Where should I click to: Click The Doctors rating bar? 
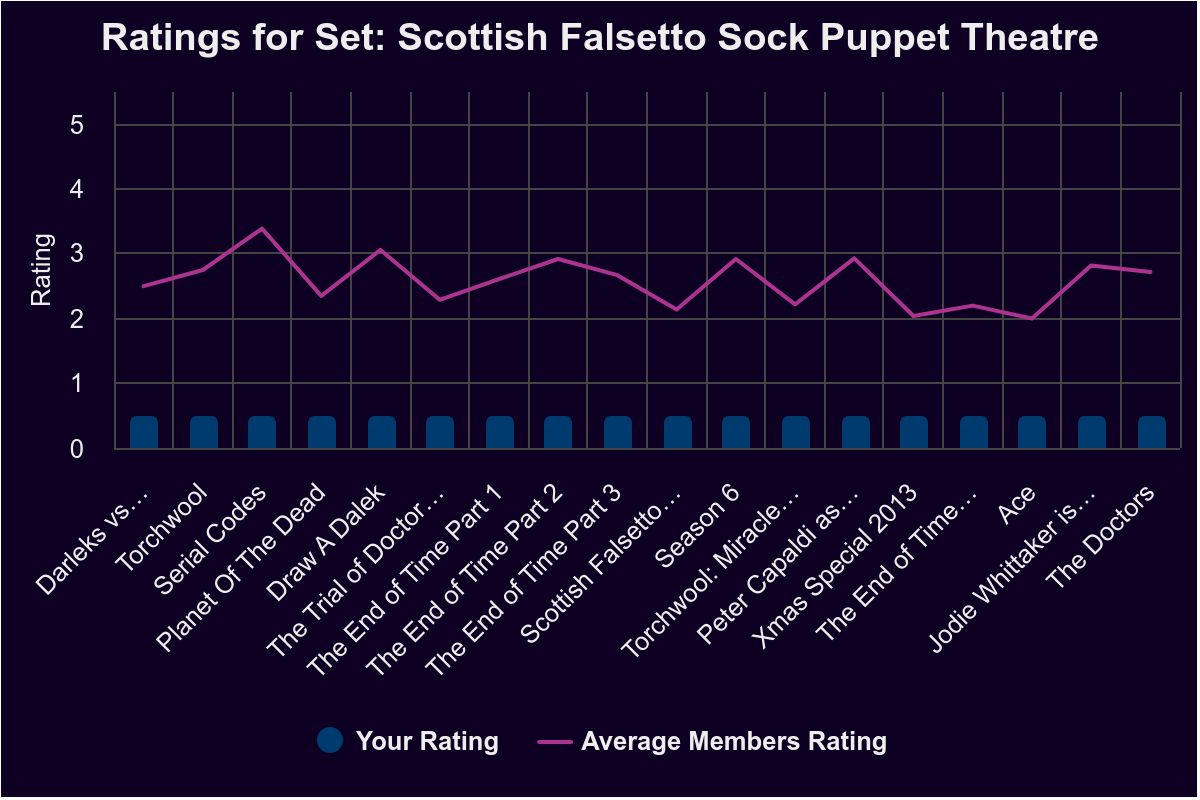[1152, 432]
